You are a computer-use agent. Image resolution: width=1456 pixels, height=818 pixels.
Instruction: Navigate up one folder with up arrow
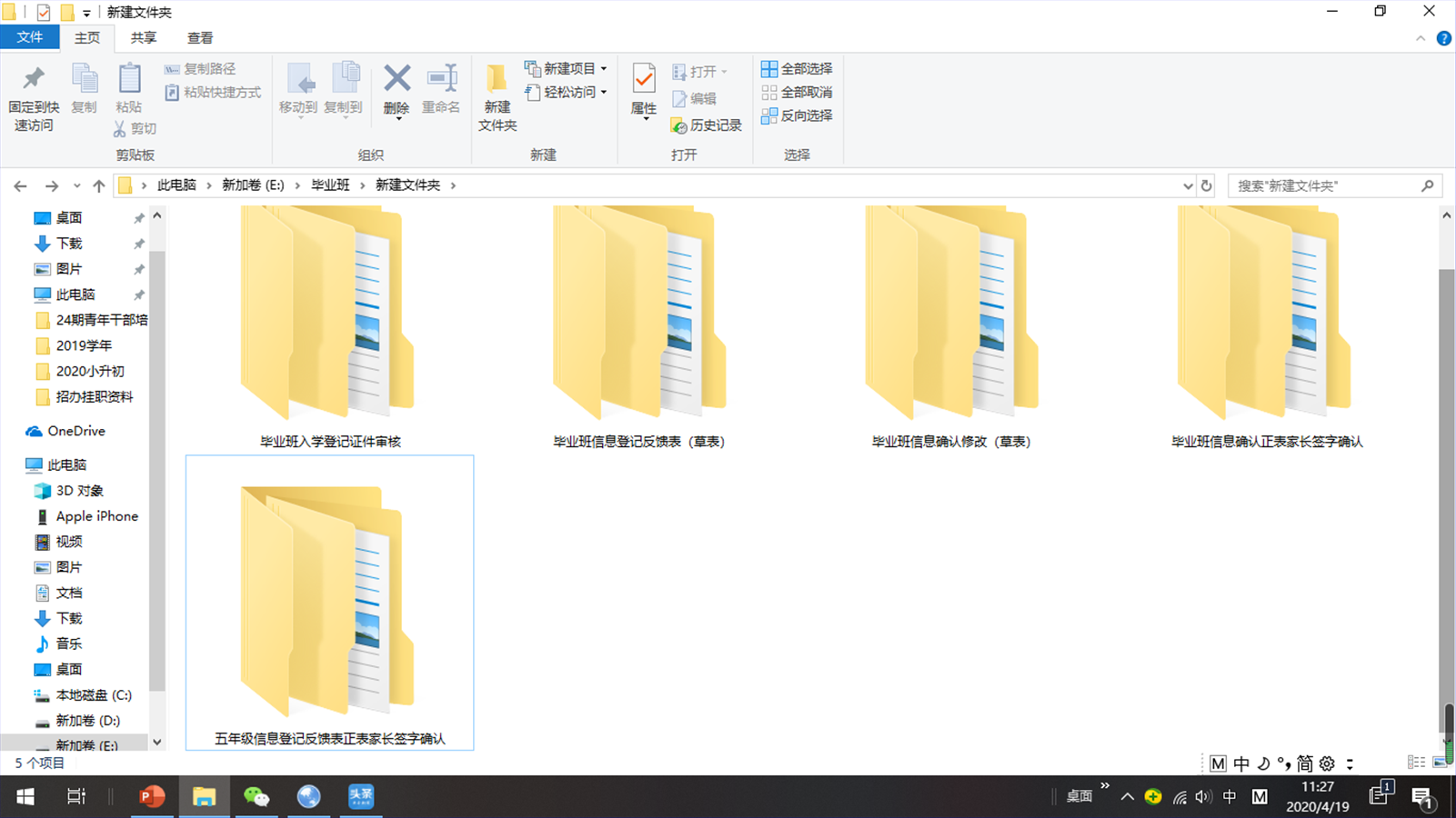pos(98,185)
